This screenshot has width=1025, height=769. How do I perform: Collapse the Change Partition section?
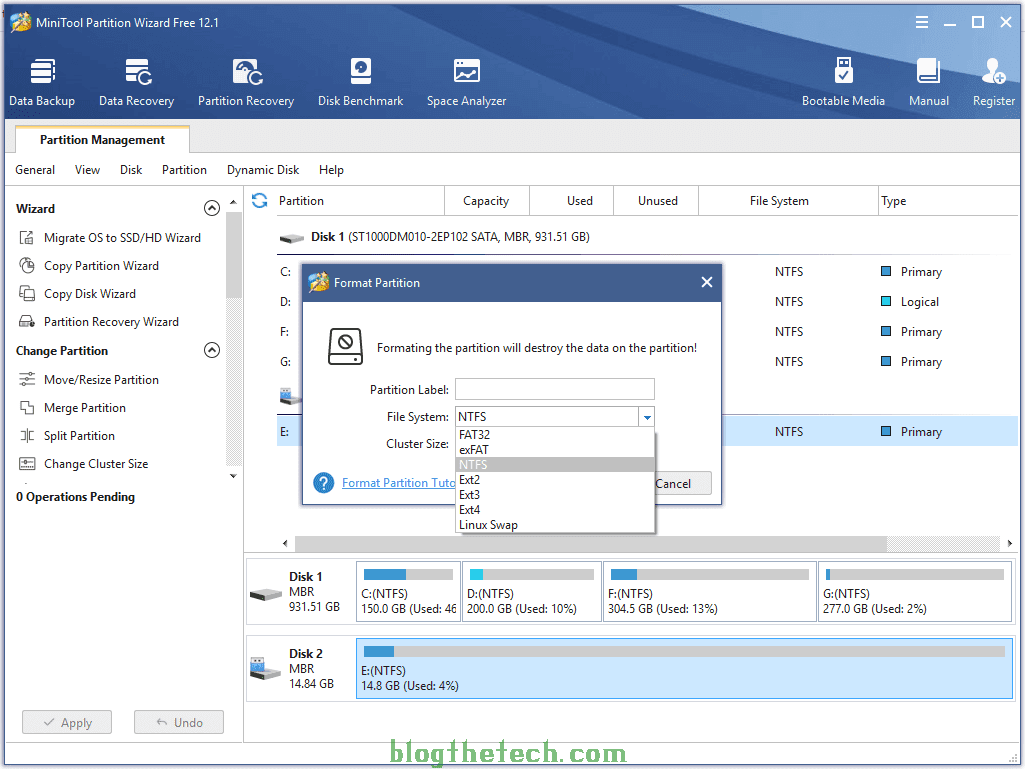pos(211,351)
